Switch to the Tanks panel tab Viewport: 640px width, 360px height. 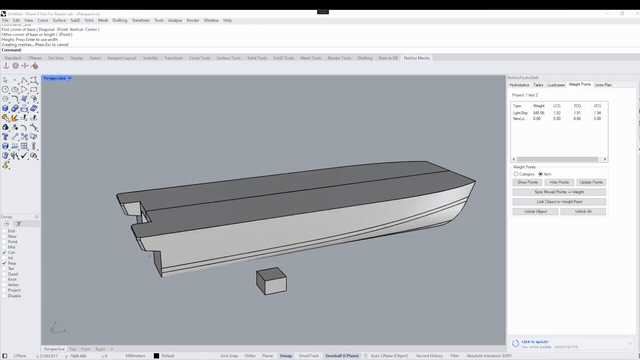point(538,85)
